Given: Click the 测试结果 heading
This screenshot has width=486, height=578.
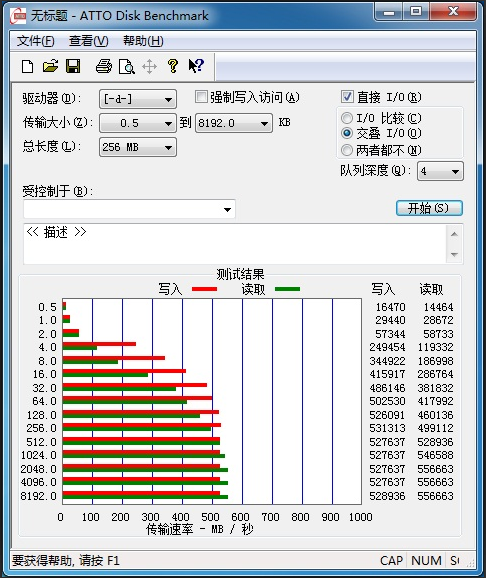Looking at the screenshot, I should (x=240, y=274).
